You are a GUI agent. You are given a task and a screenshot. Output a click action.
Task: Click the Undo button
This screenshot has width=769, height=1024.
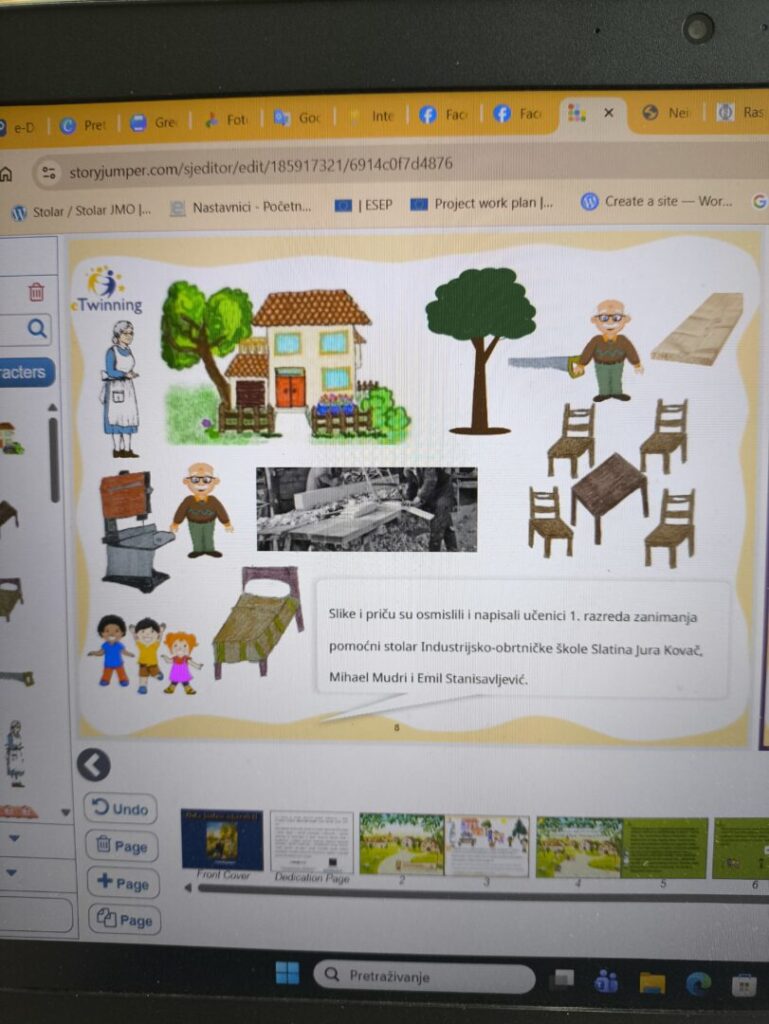coord(121,808)
